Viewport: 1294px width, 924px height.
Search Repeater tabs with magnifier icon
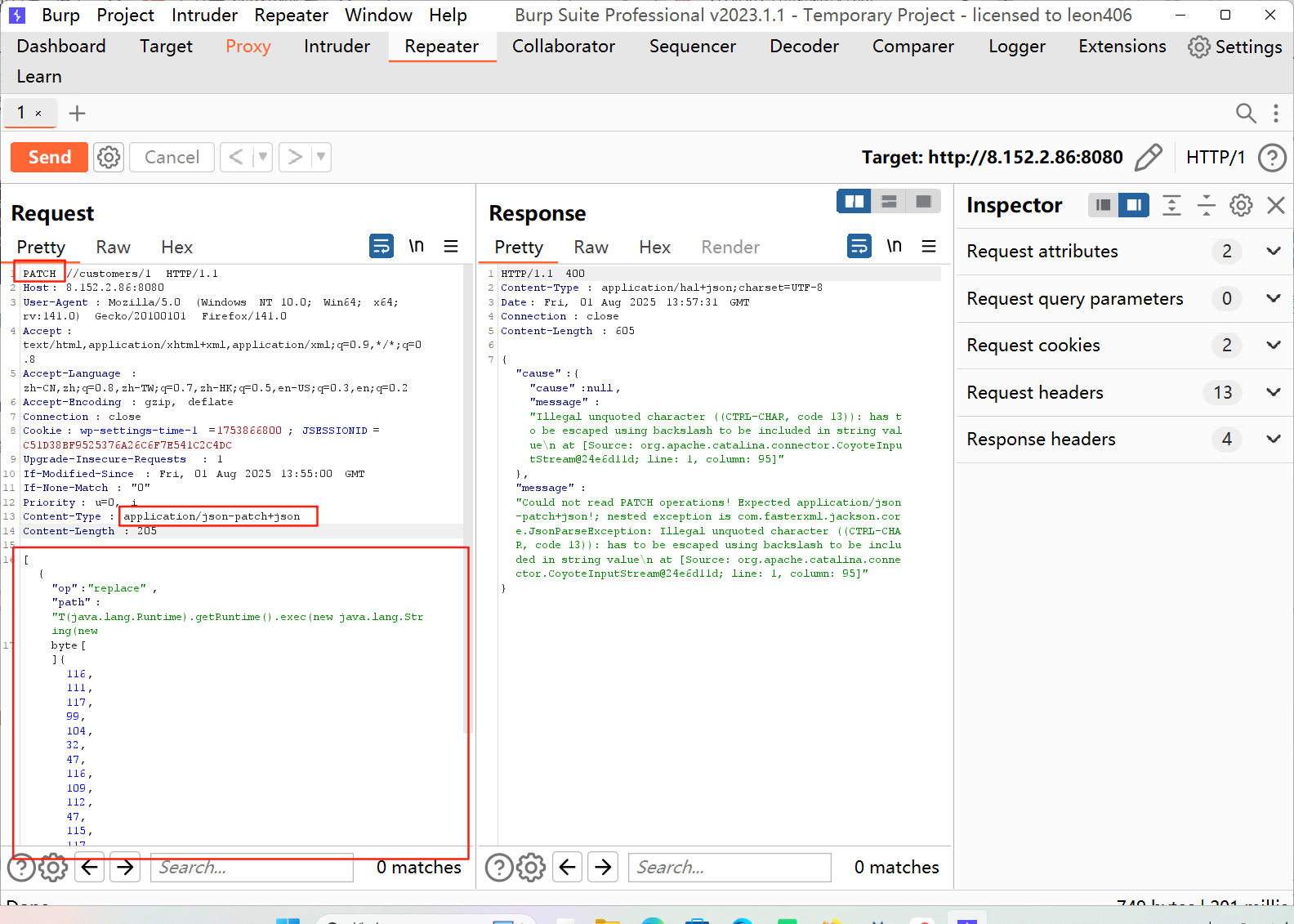(x=1246, y=113)
